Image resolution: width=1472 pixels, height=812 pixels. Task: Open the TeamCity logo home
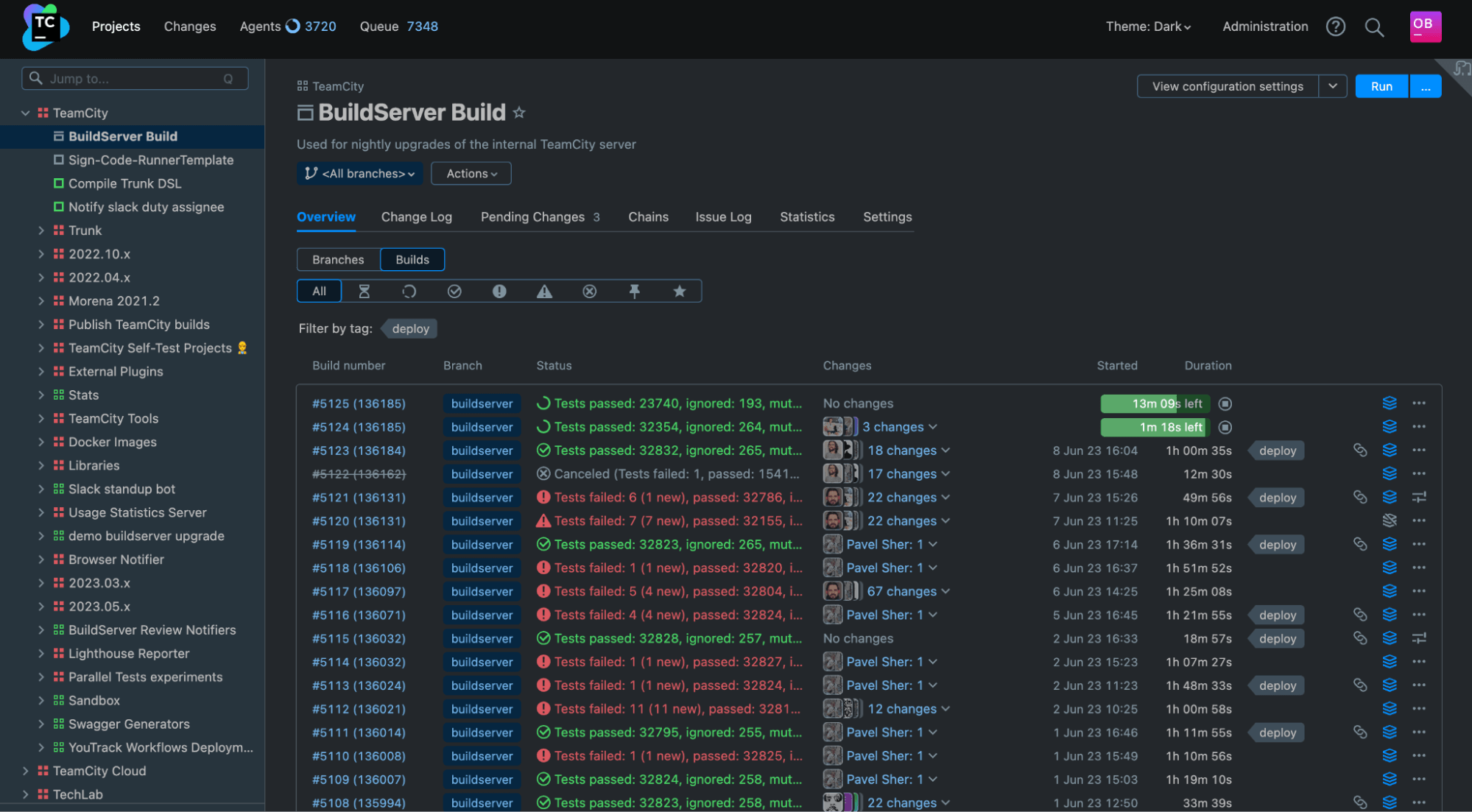point(45,27)
